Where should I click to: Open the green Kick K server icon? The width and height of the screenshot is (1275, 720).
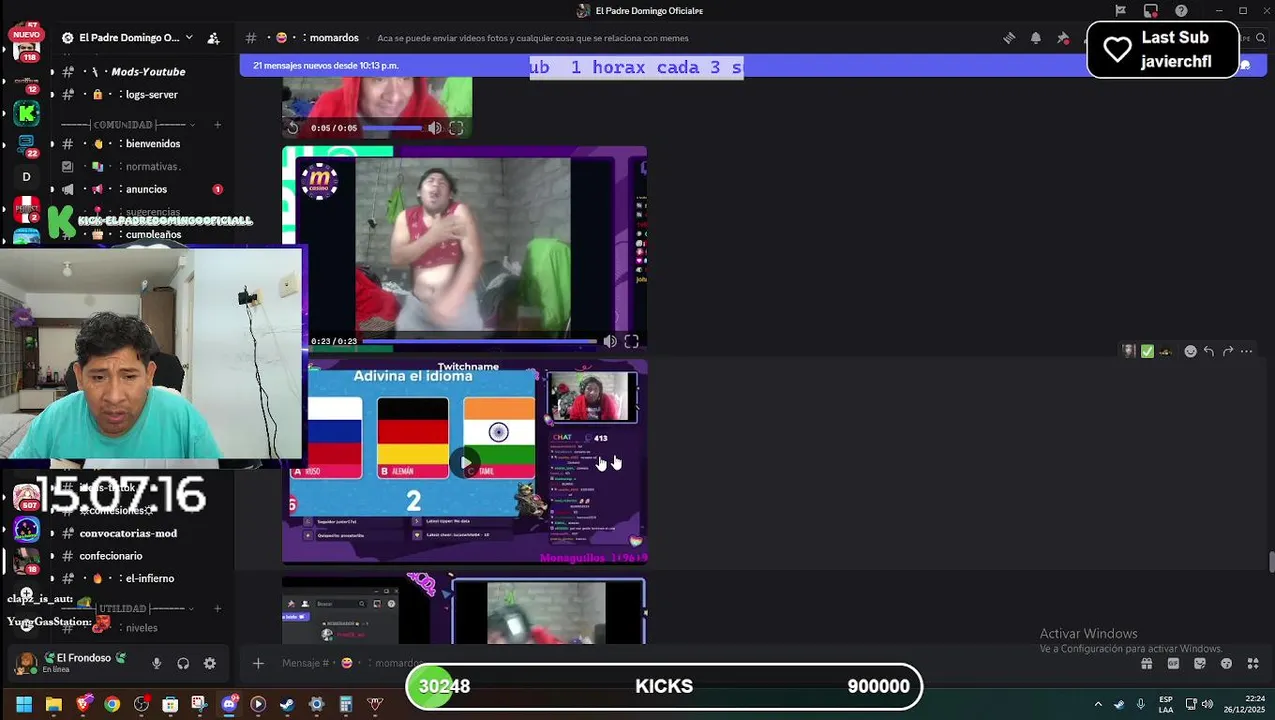coord(27,113)
